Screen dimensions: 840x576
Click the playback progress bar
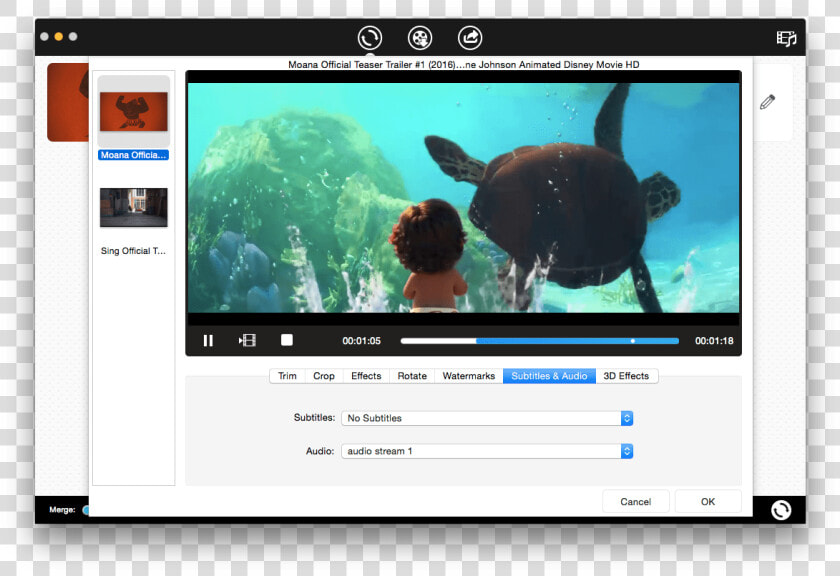[539, 341]
